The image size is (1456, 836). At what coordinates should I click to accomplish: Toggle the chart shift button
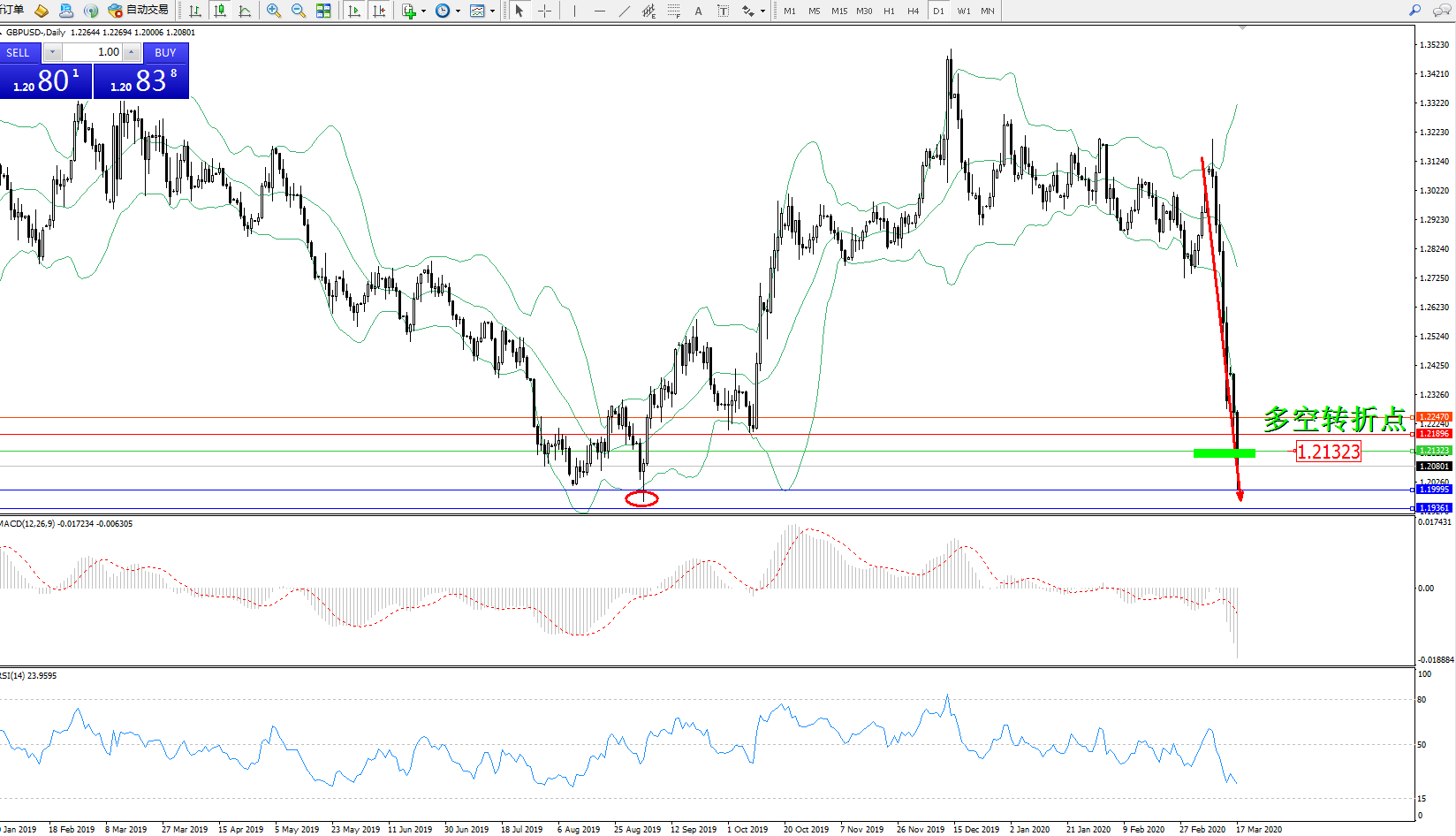tap(379, 11)
